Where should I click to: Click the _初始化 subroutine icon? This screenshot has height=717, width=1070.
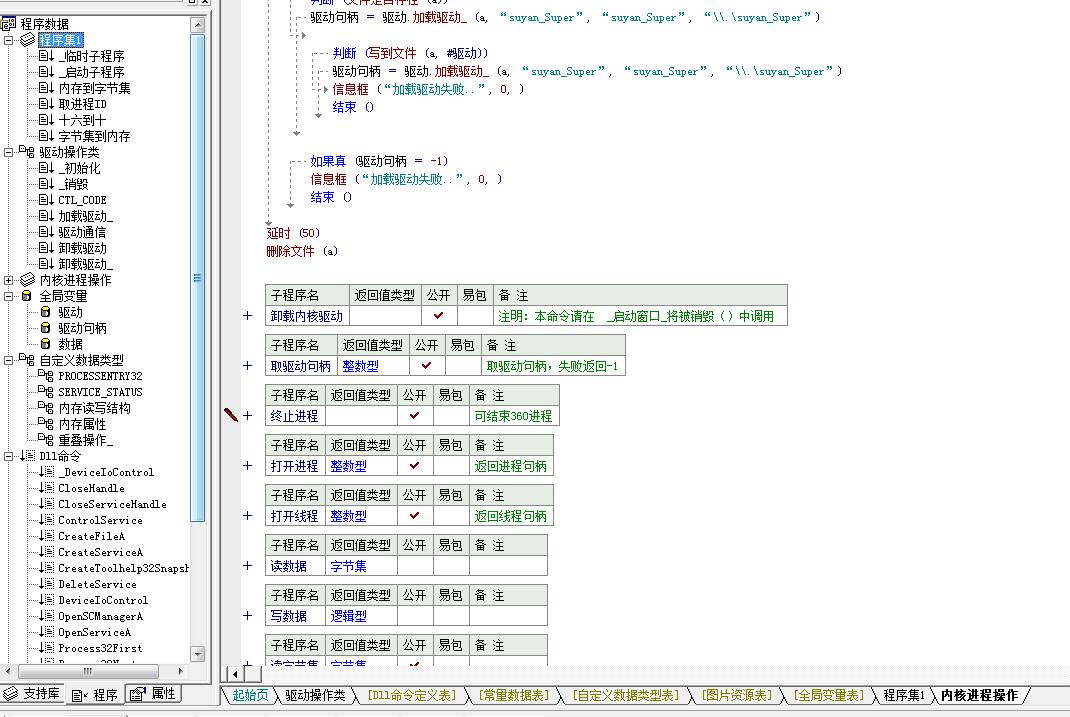click(x=46, y=168)
